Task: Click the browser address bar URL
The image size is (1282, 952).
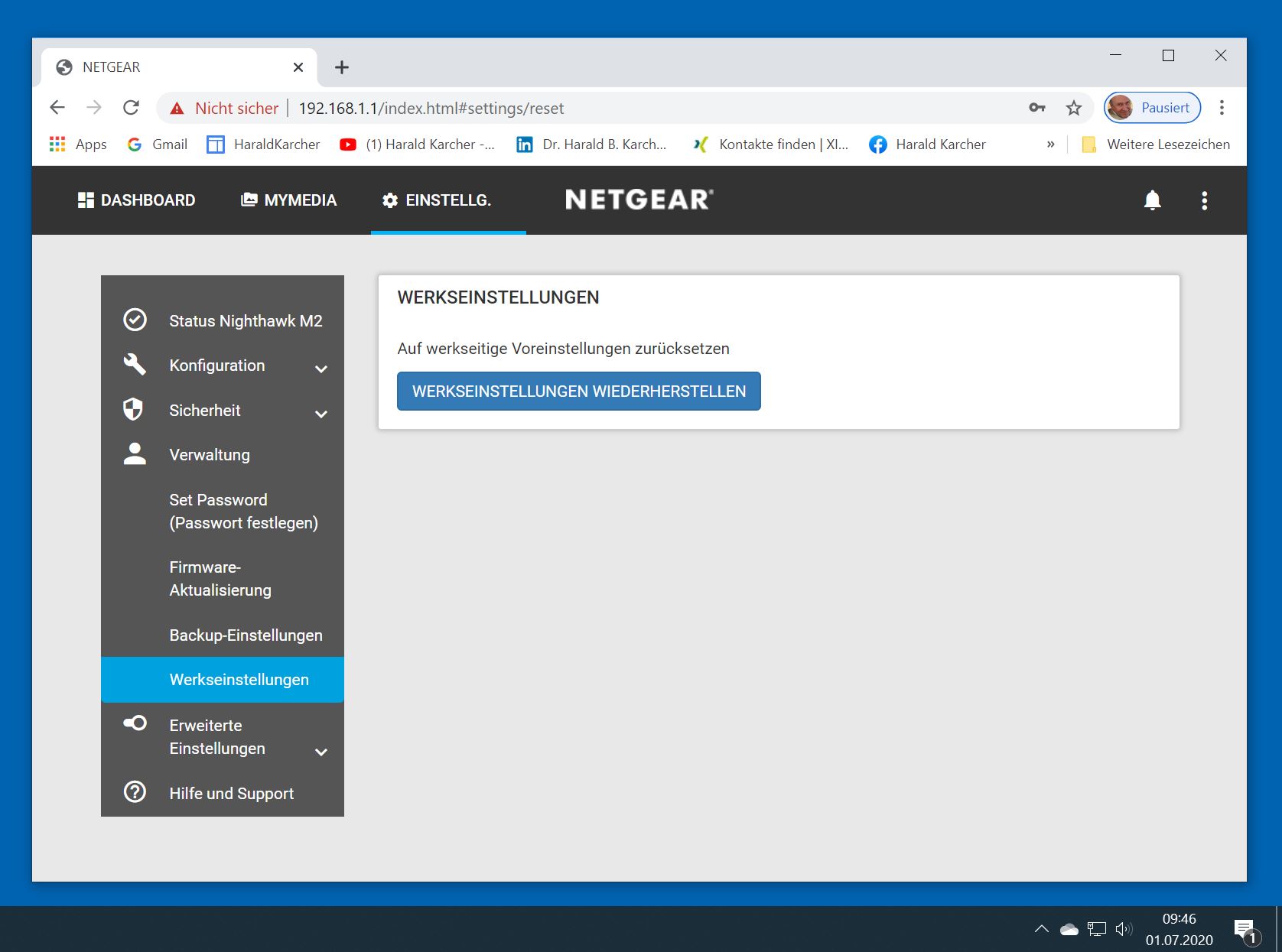Action: pos(431,109)
